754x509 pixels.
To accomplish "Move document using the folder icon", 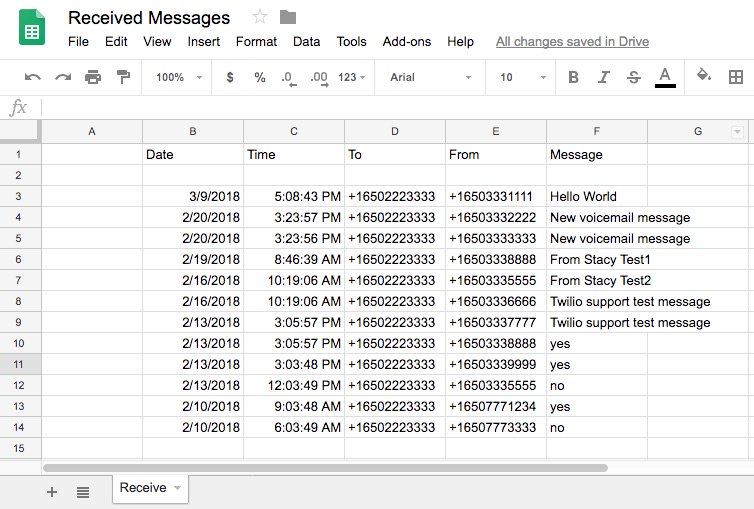I will 288,17.
